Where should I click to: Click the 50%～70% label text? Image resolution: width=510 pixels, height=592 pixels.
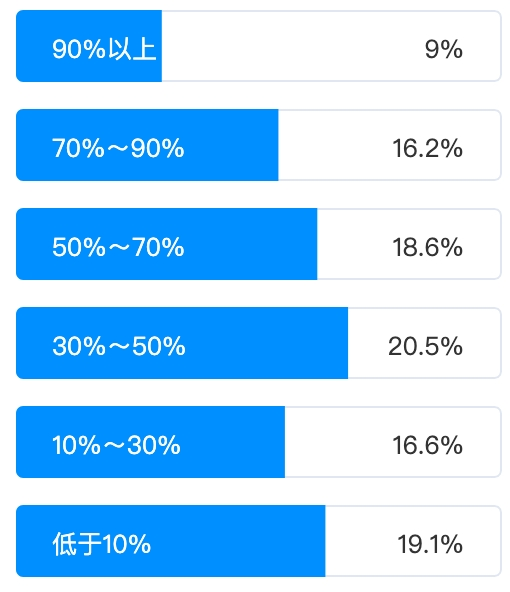tap(118, 247)
